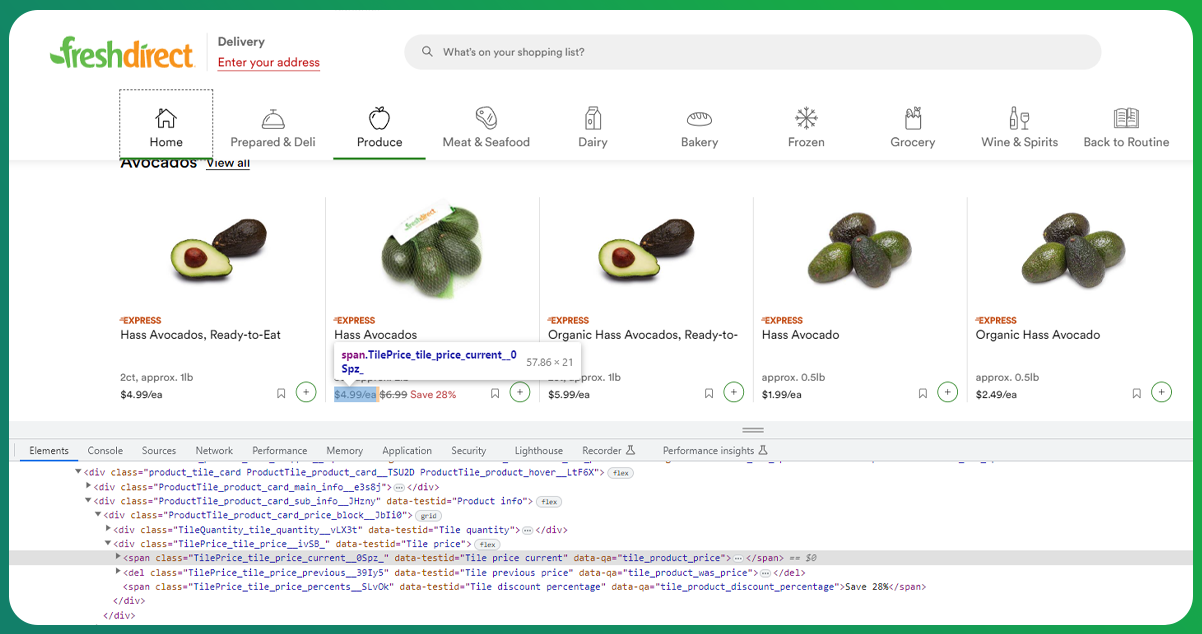This screenshot has width=1202, height=634.
Task: Click the Enter your address link
Action: pos(268,62)
